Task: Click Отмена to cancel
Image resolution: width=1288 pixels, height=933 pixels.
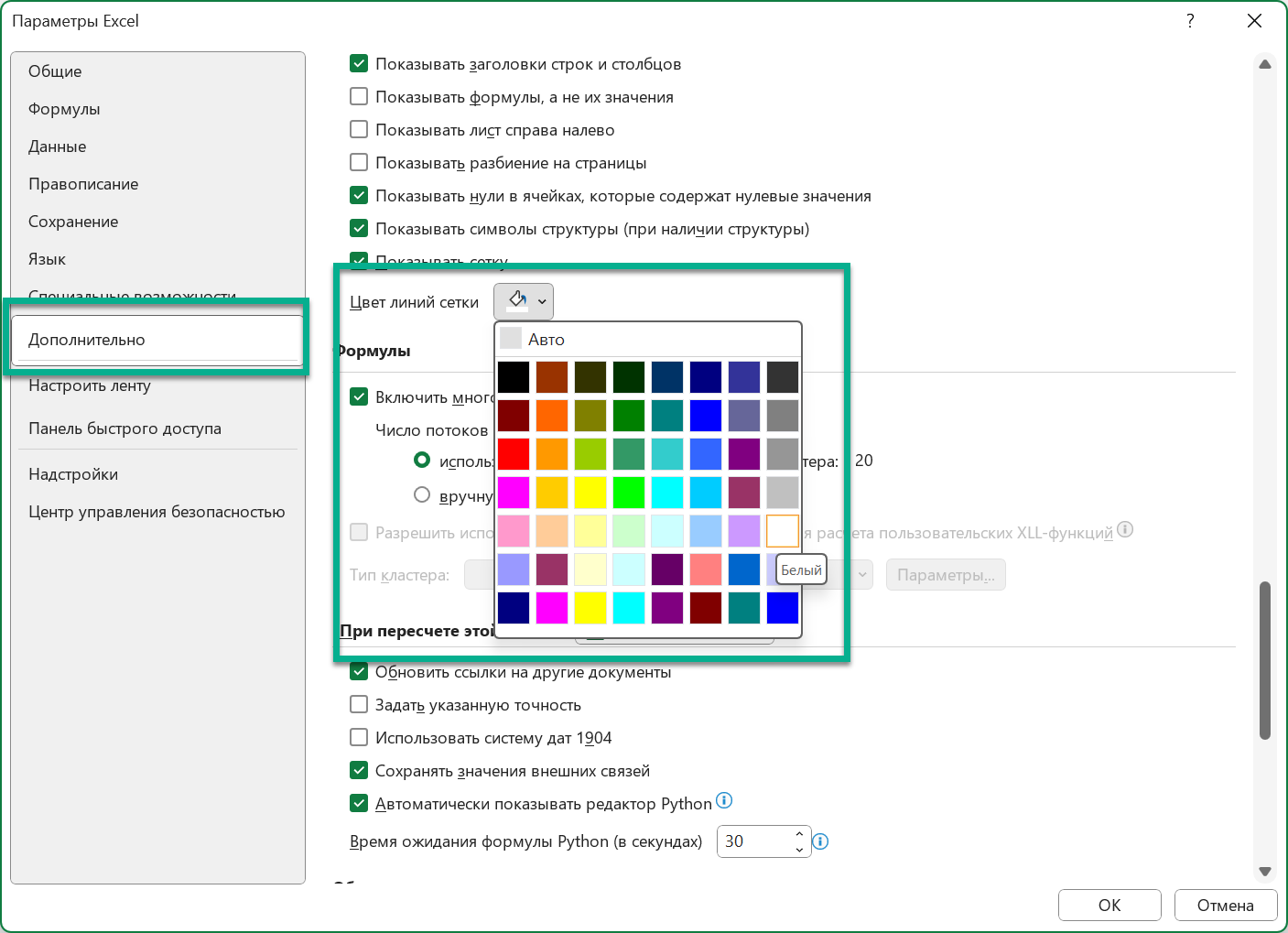Action: 1226,906
